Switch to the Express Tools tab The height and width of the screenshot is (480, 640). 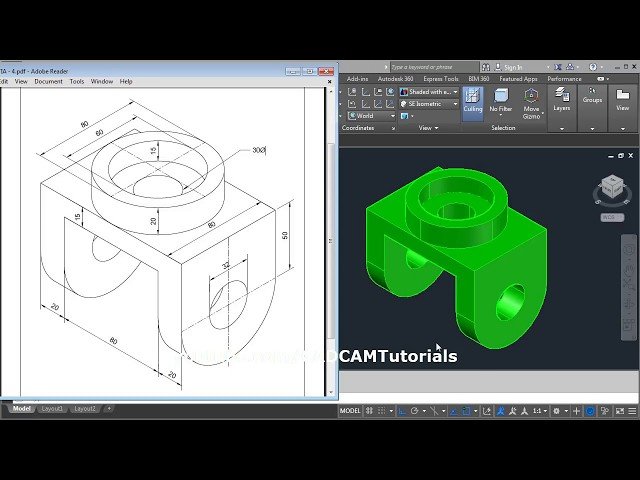[x=441, y=79]
